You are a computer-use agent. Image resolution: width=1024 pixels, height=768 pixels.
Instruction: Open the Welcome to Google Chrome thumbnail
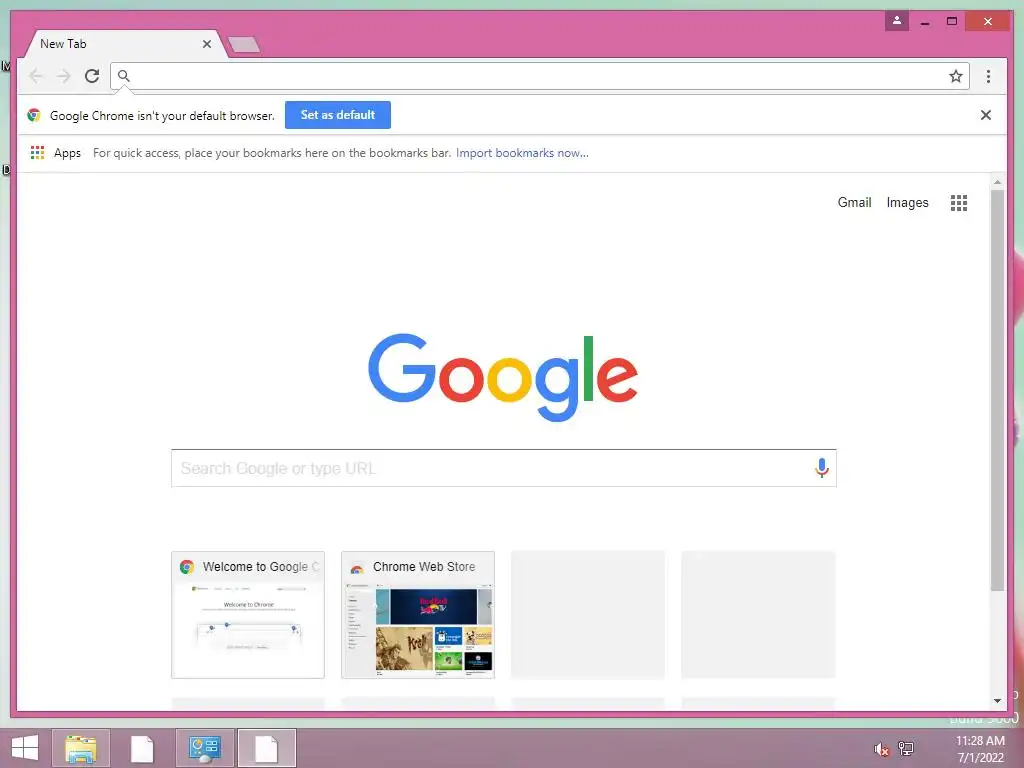(248, 615)
